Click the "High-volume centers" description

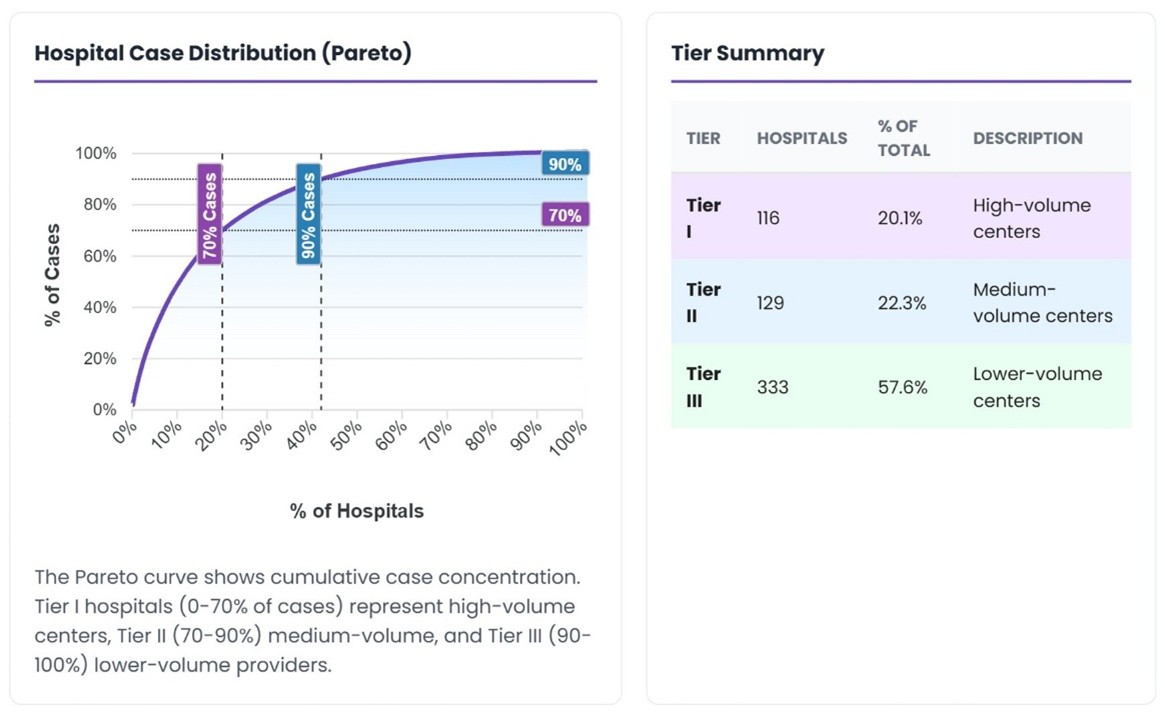[x=1032, y=218]
